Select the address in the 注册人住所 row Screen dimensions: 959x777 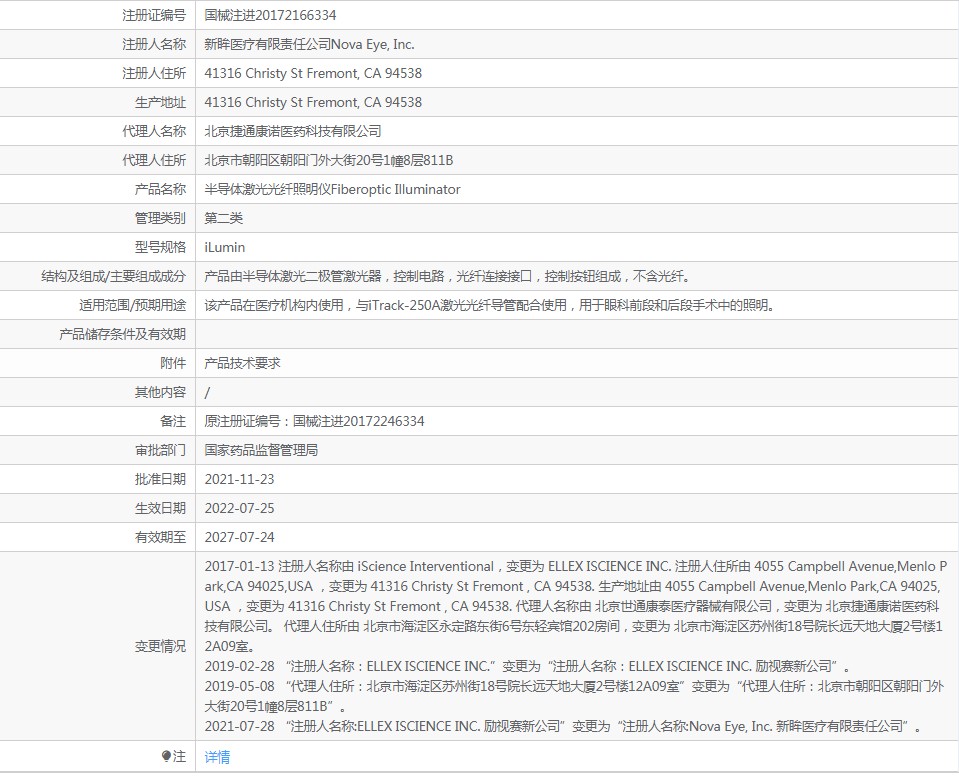tap(313, 73)
